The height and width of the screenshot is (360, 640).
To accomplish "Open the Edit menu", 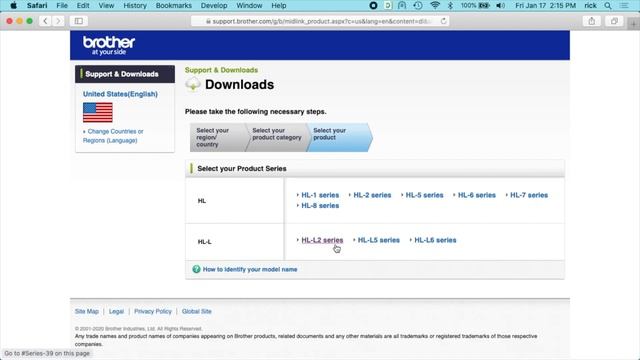I will coord(83,6).
